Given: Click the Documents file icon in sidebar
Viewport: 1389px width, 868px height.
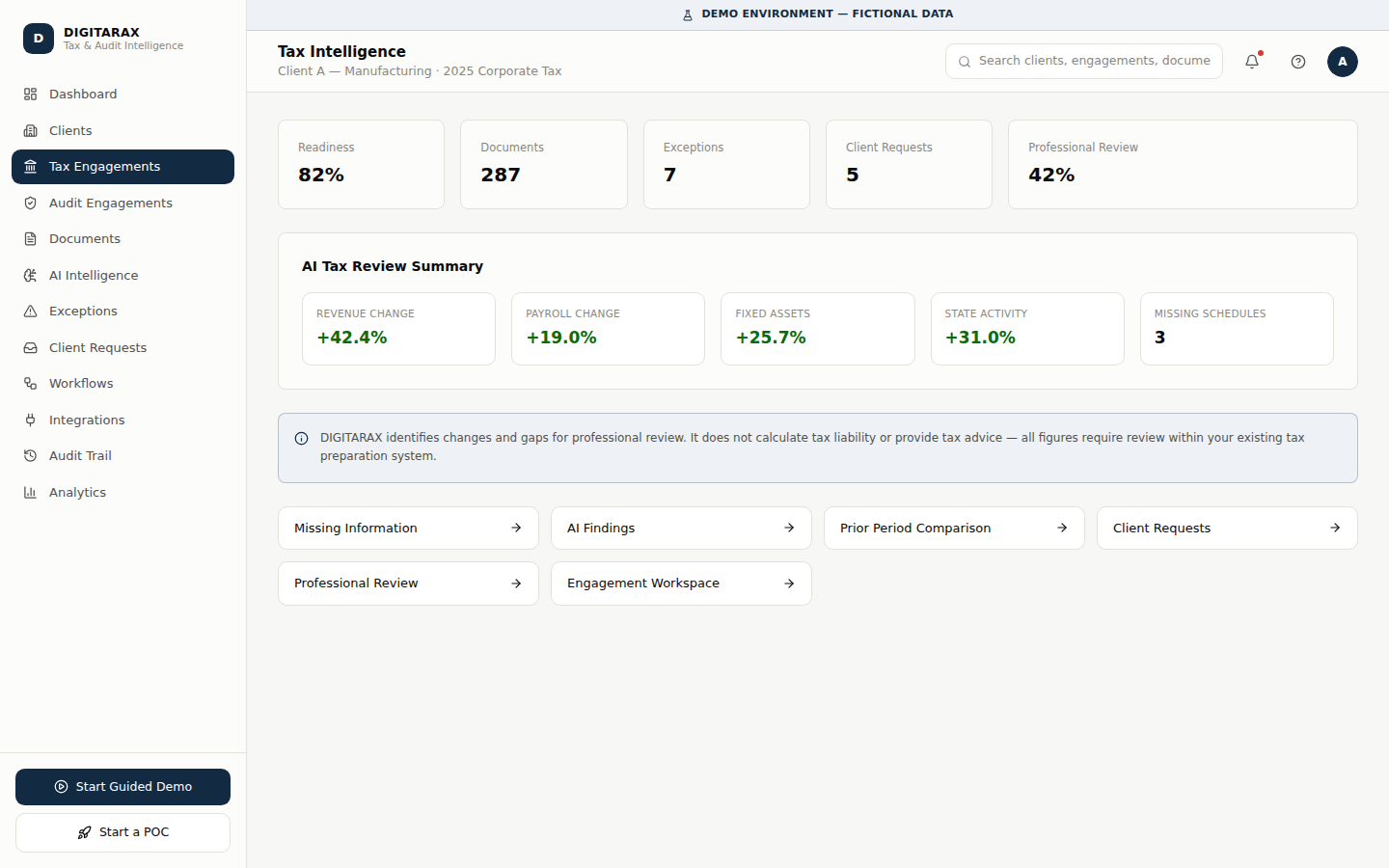Looking at the screenshot, I should click(30, 239).
